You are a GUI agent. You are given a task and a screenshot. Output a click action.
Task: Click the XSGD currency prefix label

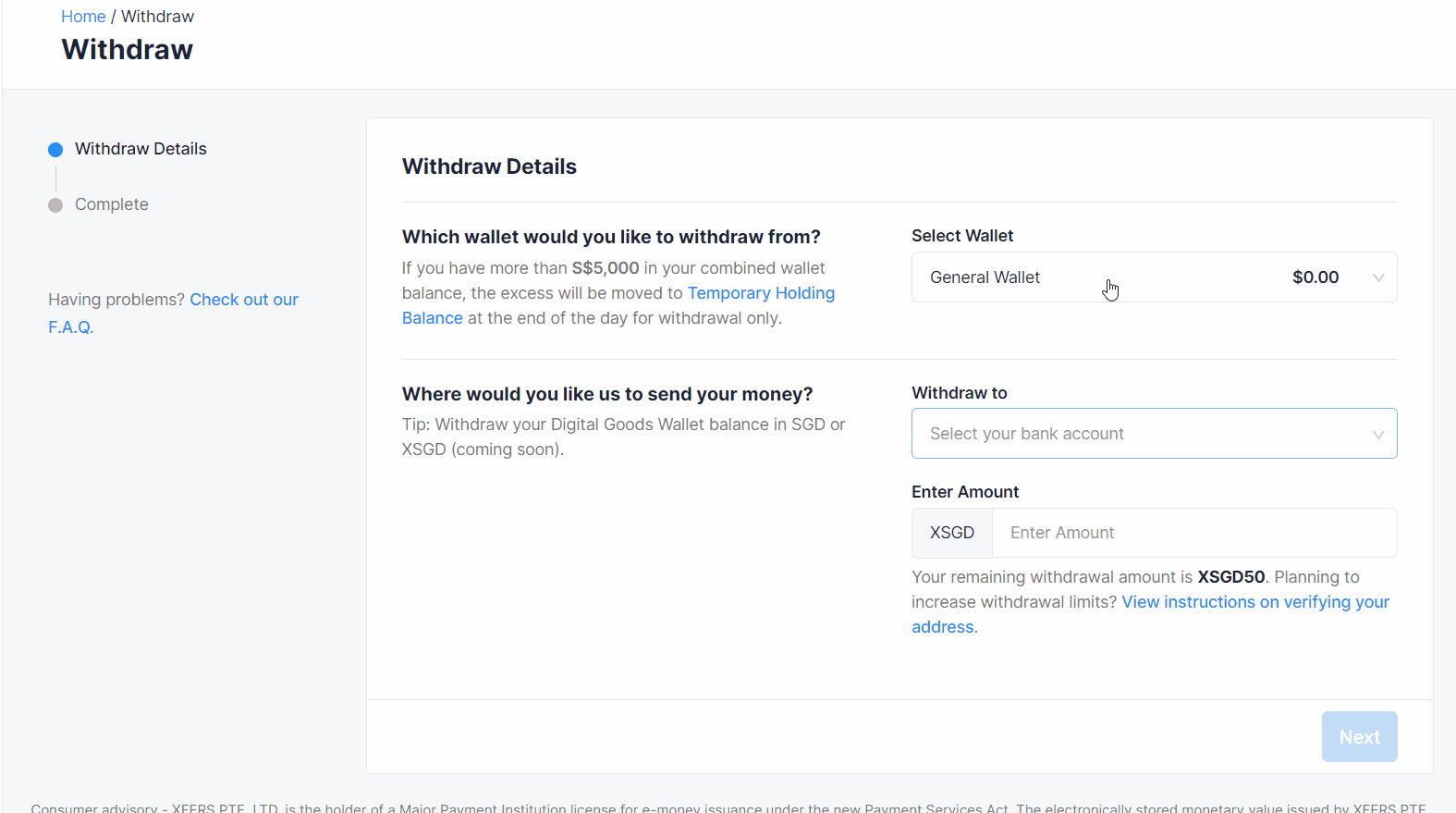click(x=952, y=533)
